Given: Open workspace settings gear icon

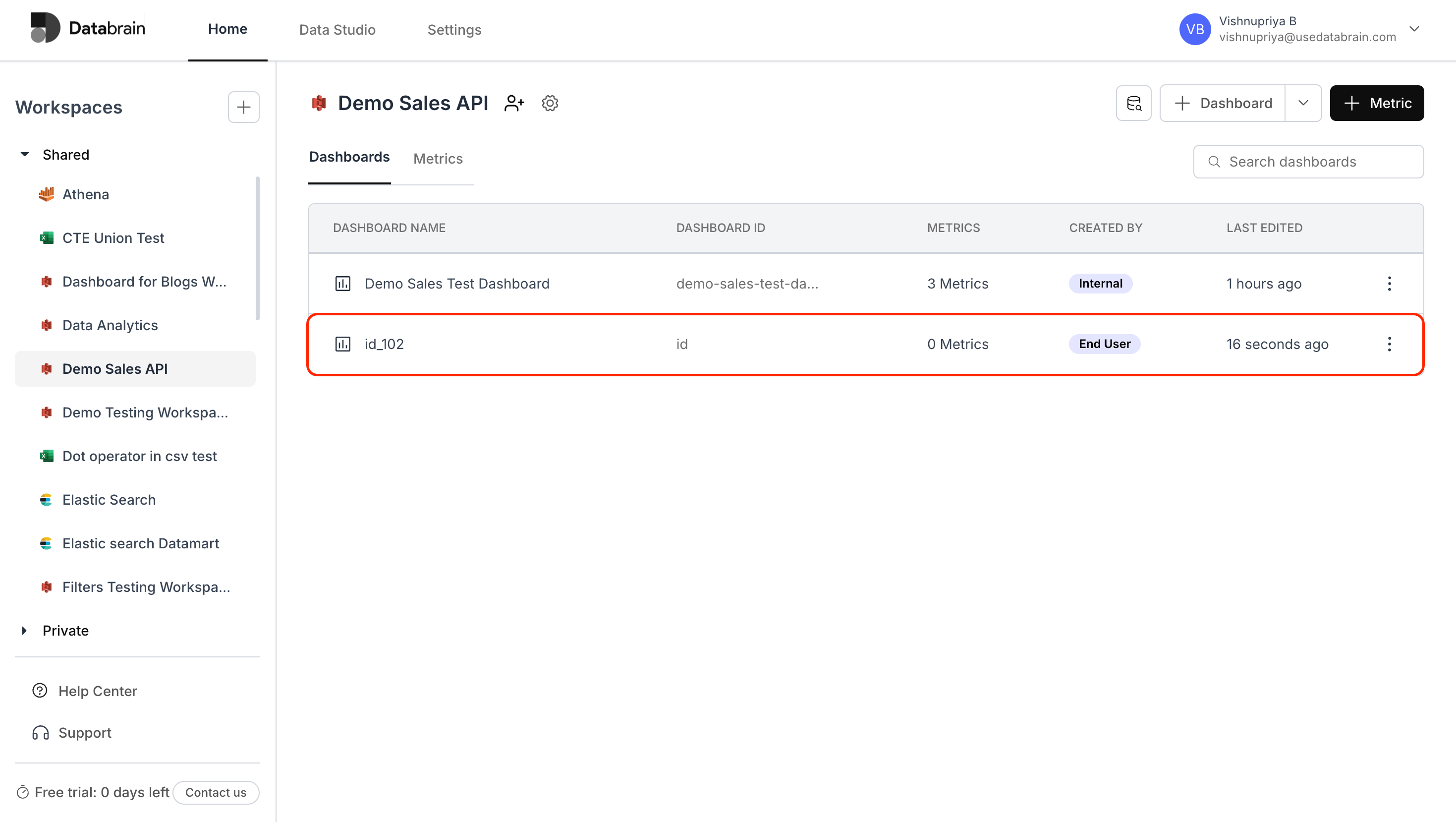Looking at the screenshot, I should click(550, 103).
